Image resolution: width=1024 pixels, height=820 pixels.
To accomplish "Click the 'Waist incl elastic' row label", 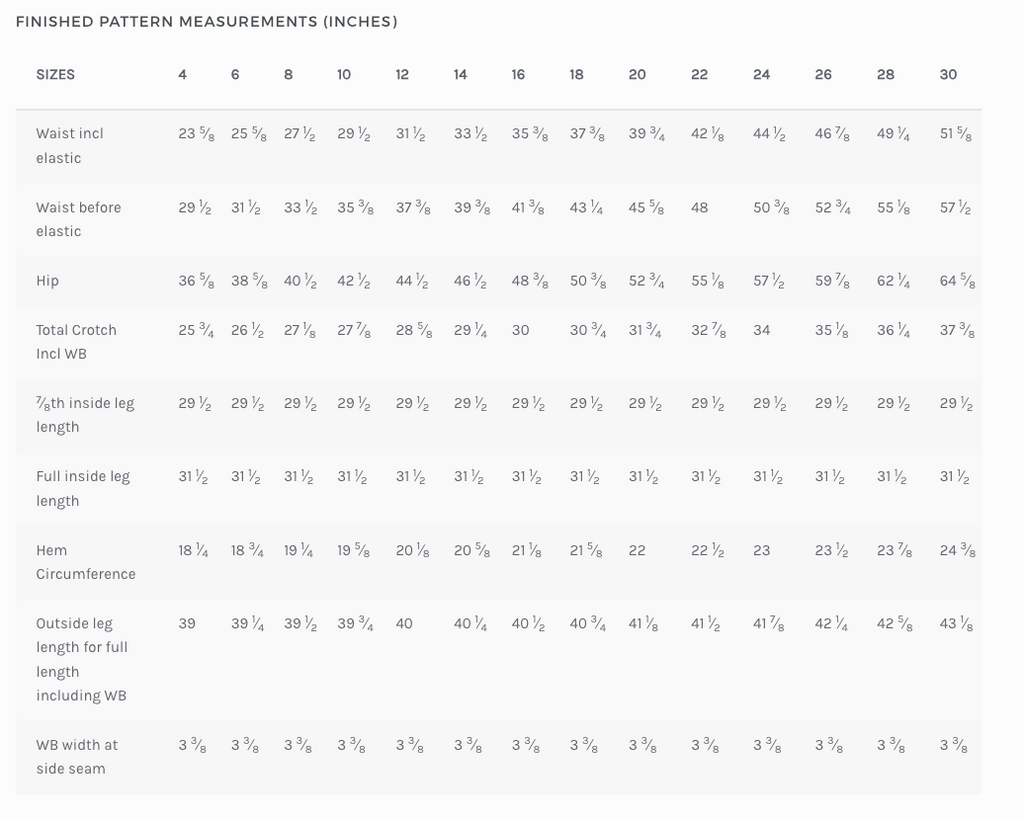I will point(70,145).
